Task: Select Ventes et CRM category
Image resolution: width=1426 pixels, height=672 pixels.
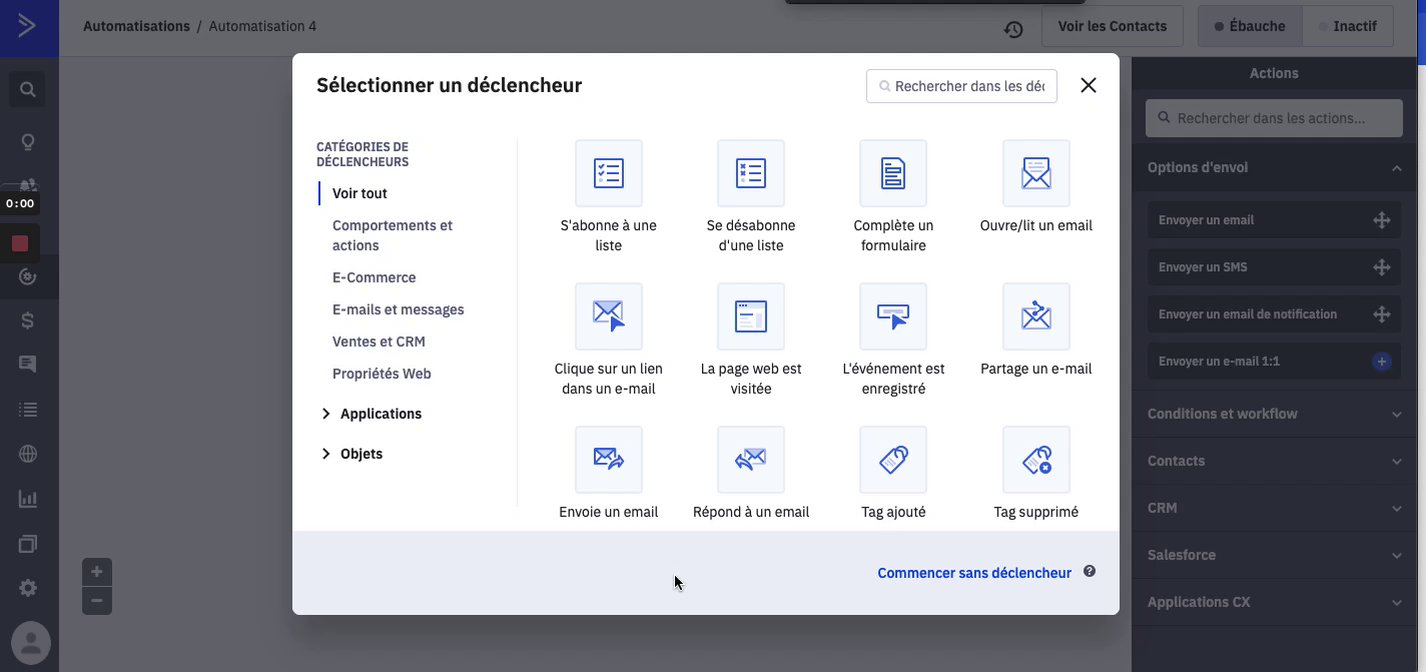Action: (379, 341)
